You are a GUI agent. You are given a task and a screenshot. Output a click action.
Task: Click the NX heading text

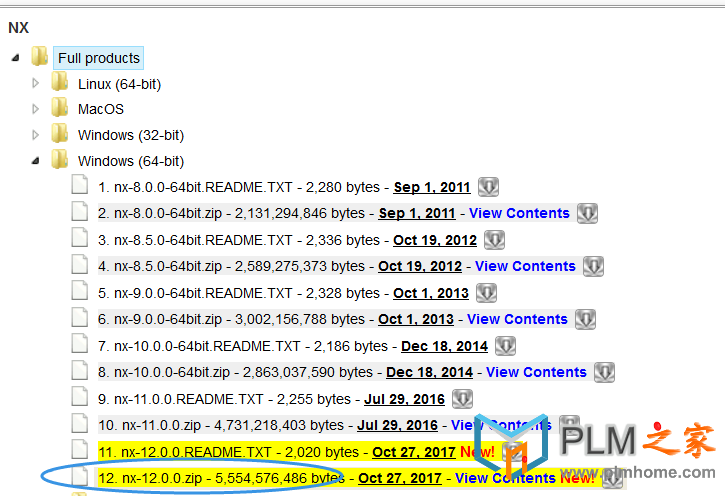coord(18,28)
